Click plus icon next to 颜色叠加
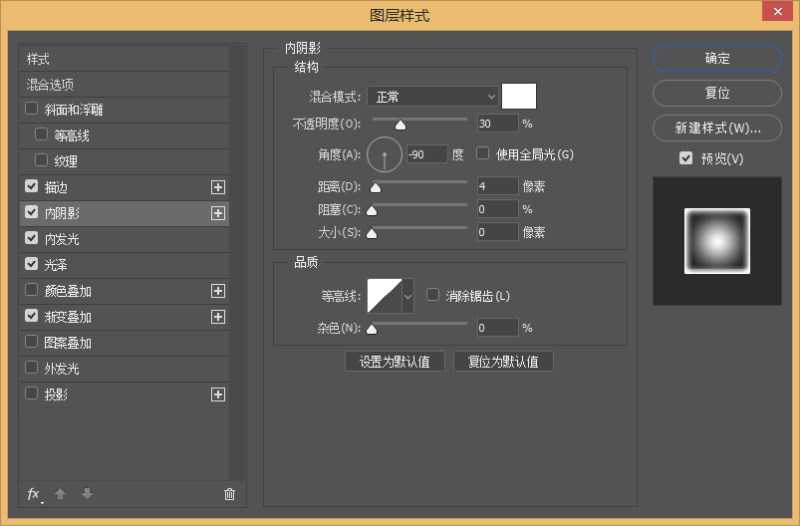 [x=218, y=291]
